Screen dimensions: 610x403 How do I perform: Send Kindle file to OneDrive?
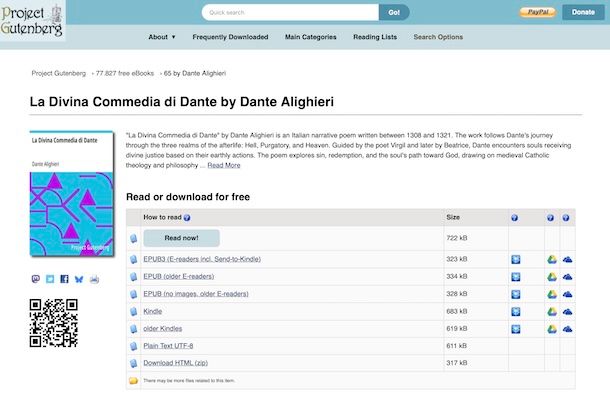567,312
